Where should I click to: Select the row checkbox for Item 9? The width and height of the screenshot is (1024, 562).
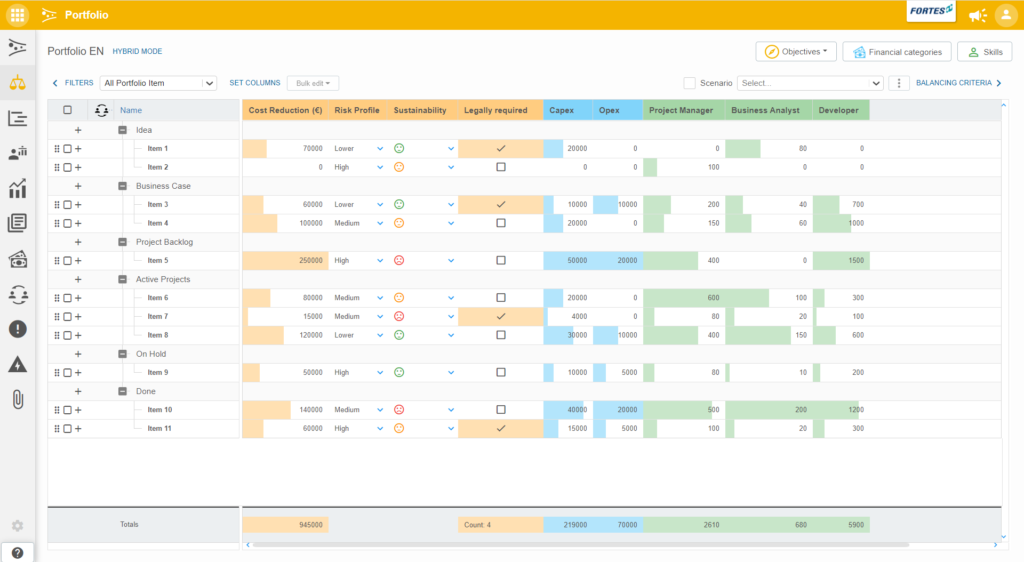(67, 373)
